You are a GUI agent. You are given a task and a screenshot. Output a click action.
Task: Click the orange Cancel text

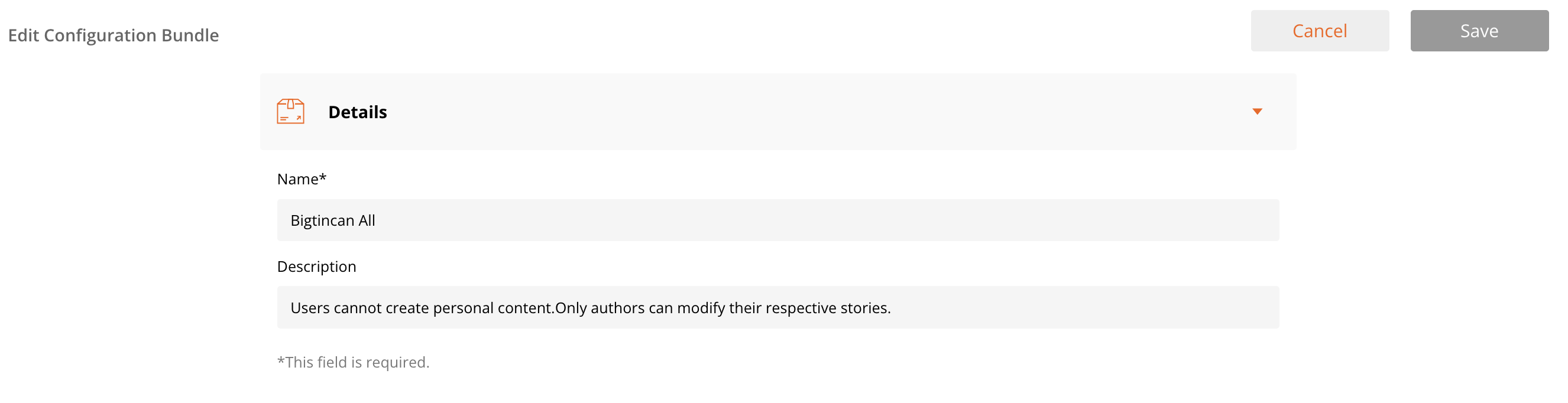click(1320, 31)
